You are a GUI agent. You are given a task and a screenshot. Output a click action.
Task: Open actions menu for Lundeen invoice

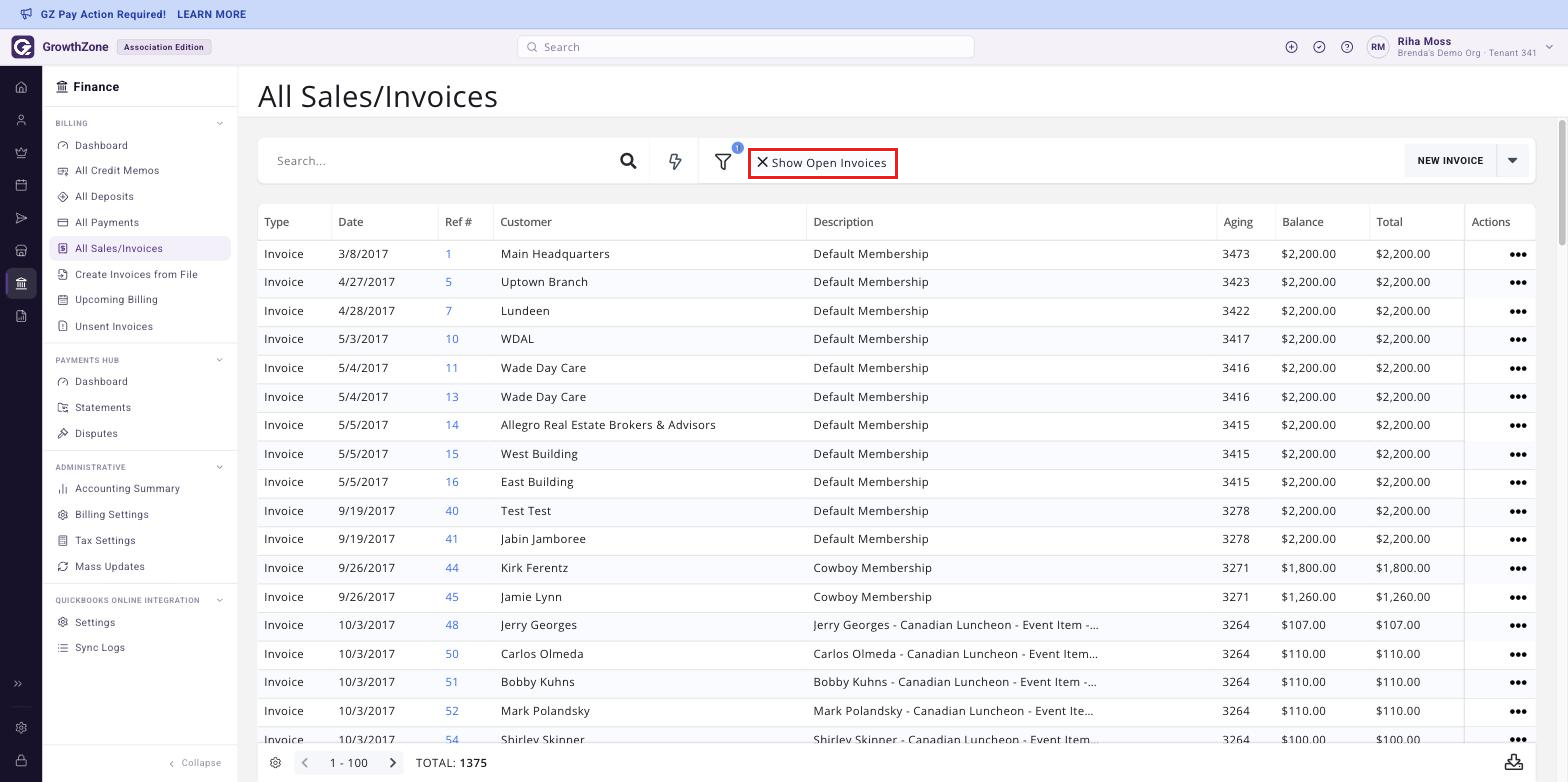pyautogui.click(x=1517, y=311)
